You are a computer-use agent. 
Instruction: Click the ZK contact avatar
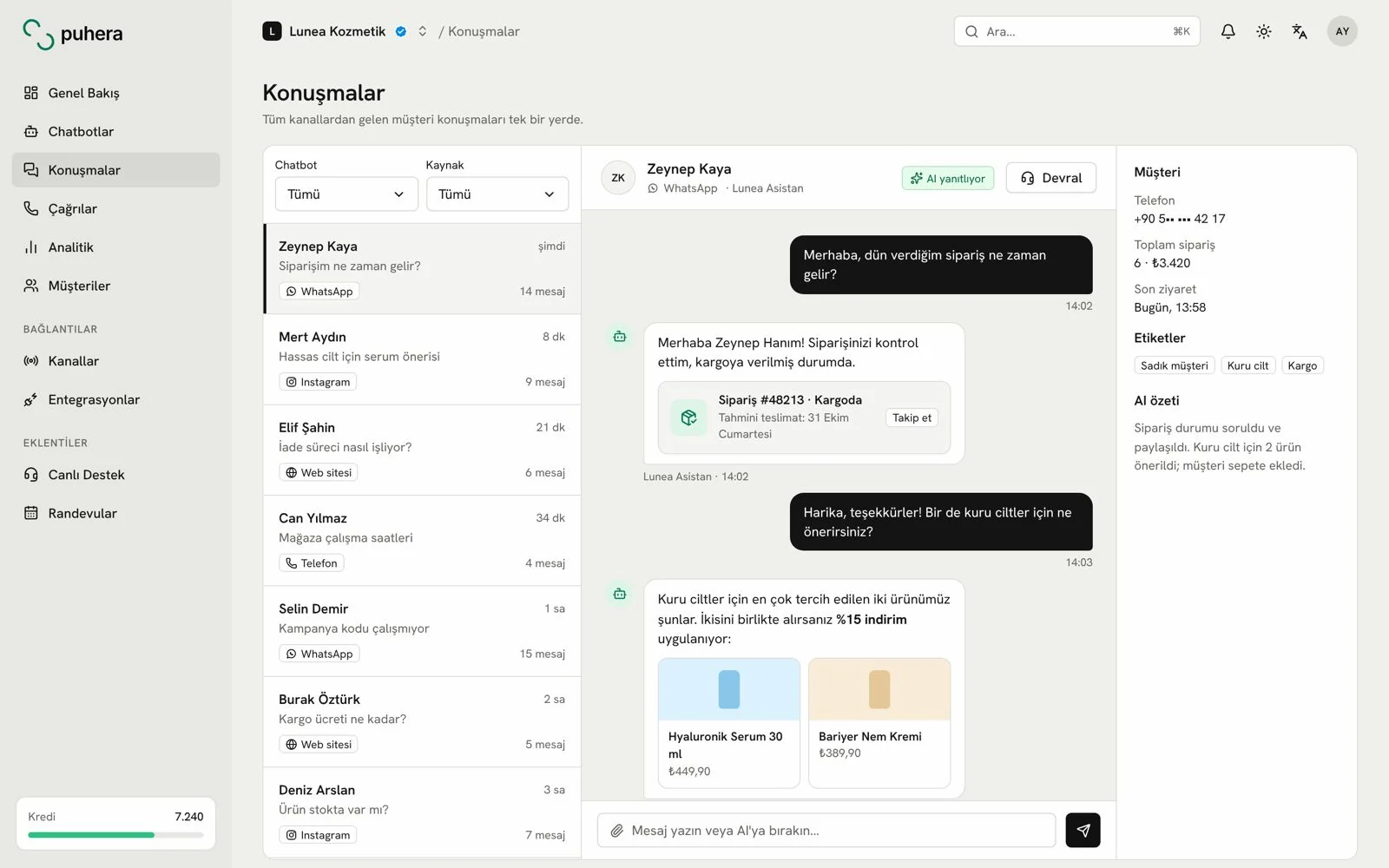click(618, 178)
